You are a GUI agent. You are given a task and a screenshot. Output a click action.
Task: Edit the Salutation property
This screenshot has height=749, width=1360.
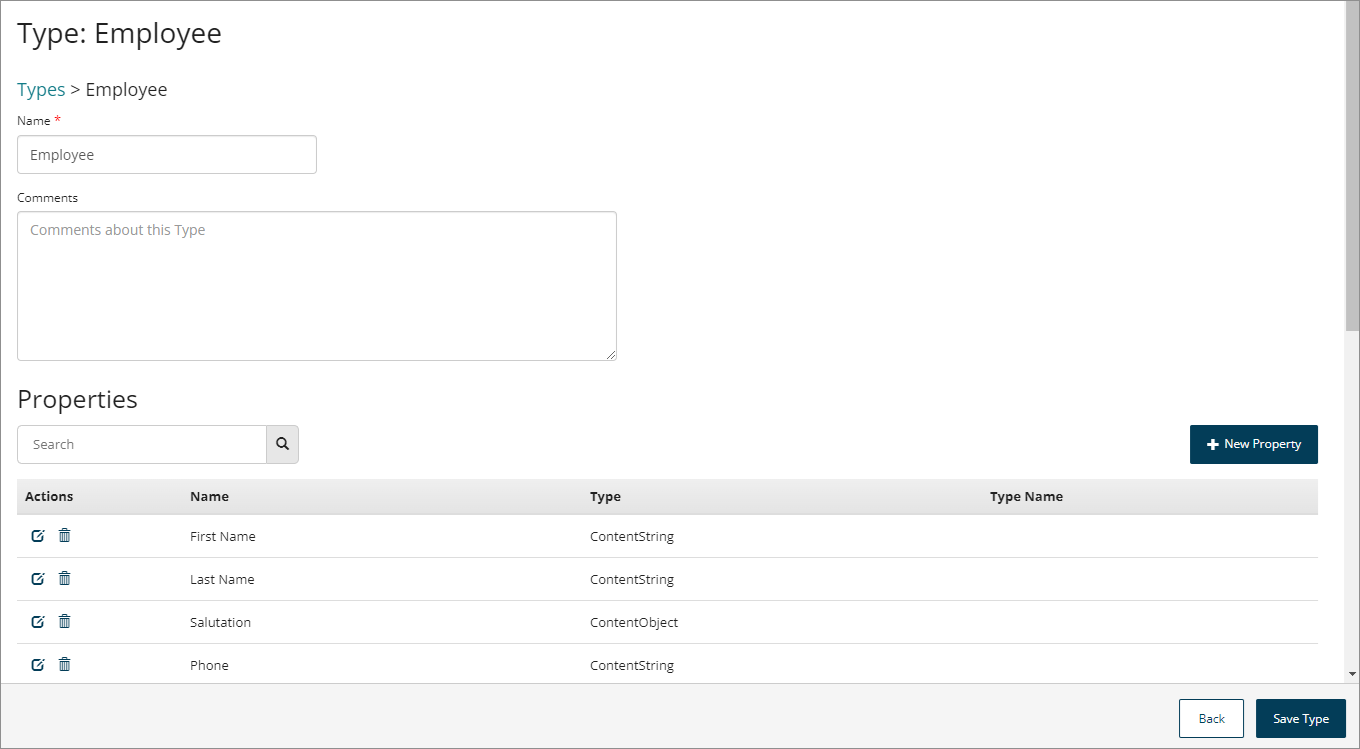[x=38, y=622]
